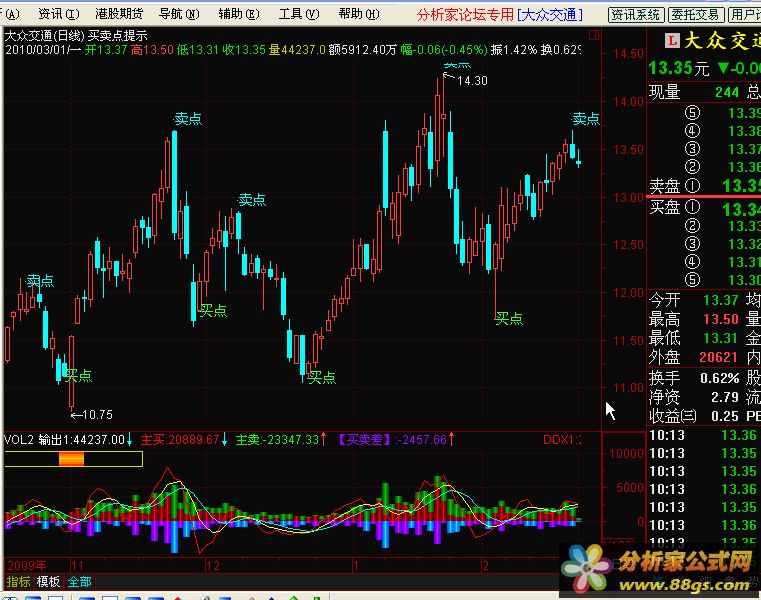Click the down arrow after 主买:20889.67
The height and width of the screenshot is (600, 761).
click(x=224, y=440)
